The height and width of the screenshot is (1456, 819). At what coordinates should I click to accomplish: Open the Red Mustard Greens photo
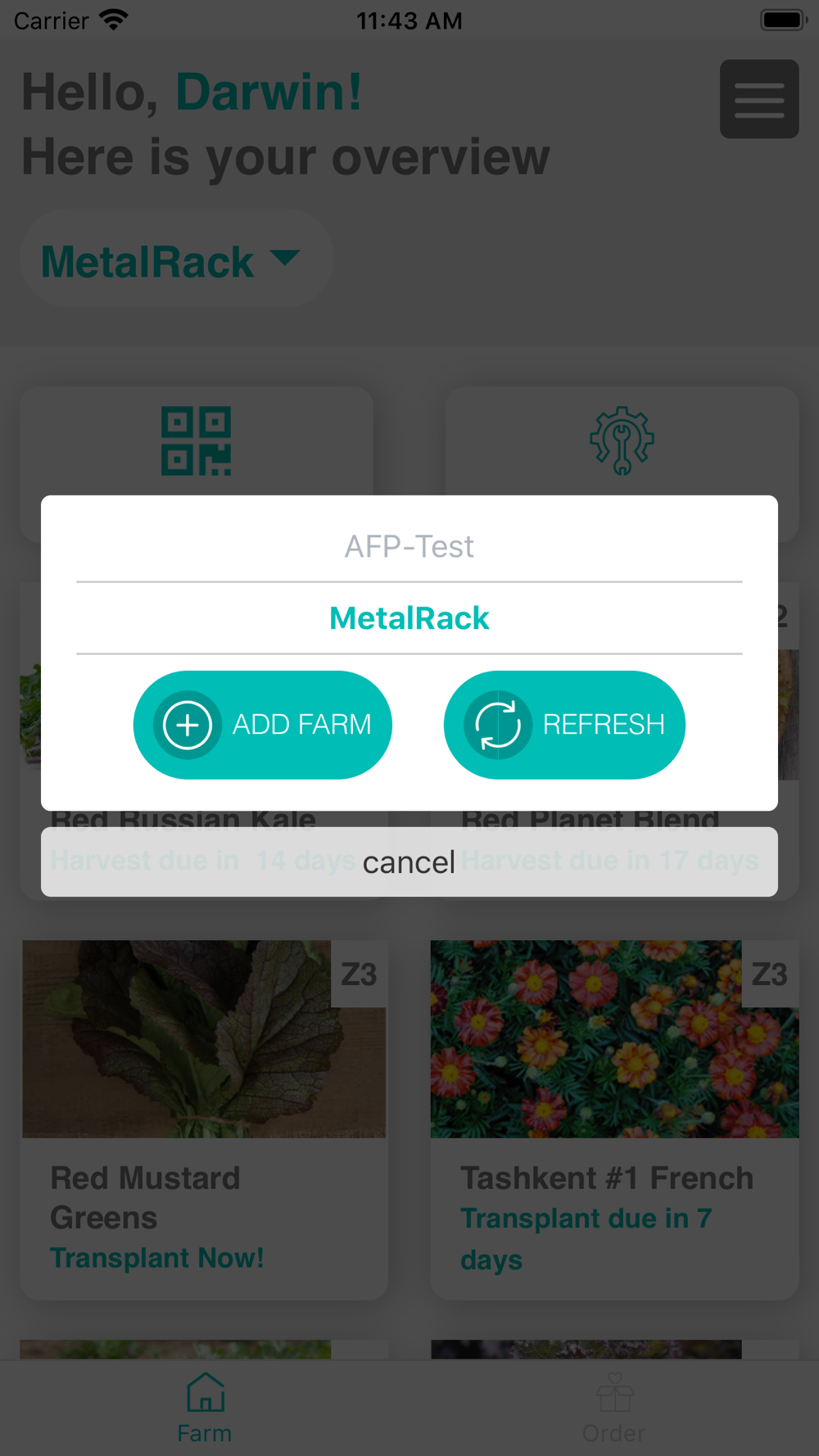(x=204, y=1039)
